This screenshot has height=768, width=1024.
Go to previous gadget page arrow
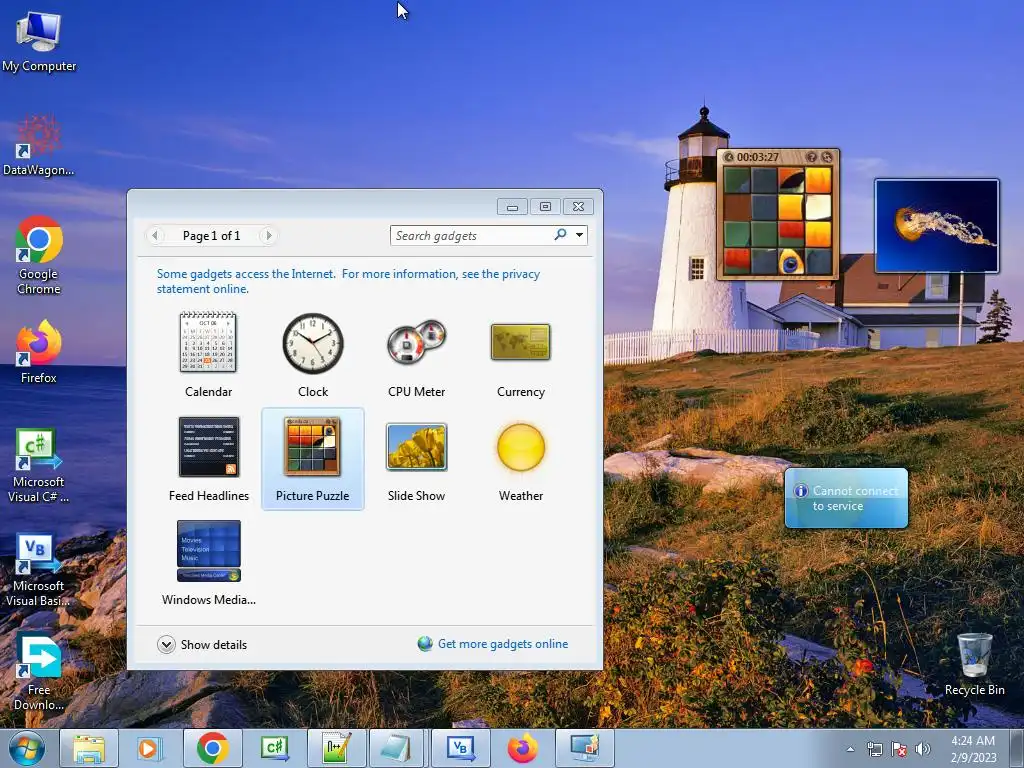(x=155, y=235)
